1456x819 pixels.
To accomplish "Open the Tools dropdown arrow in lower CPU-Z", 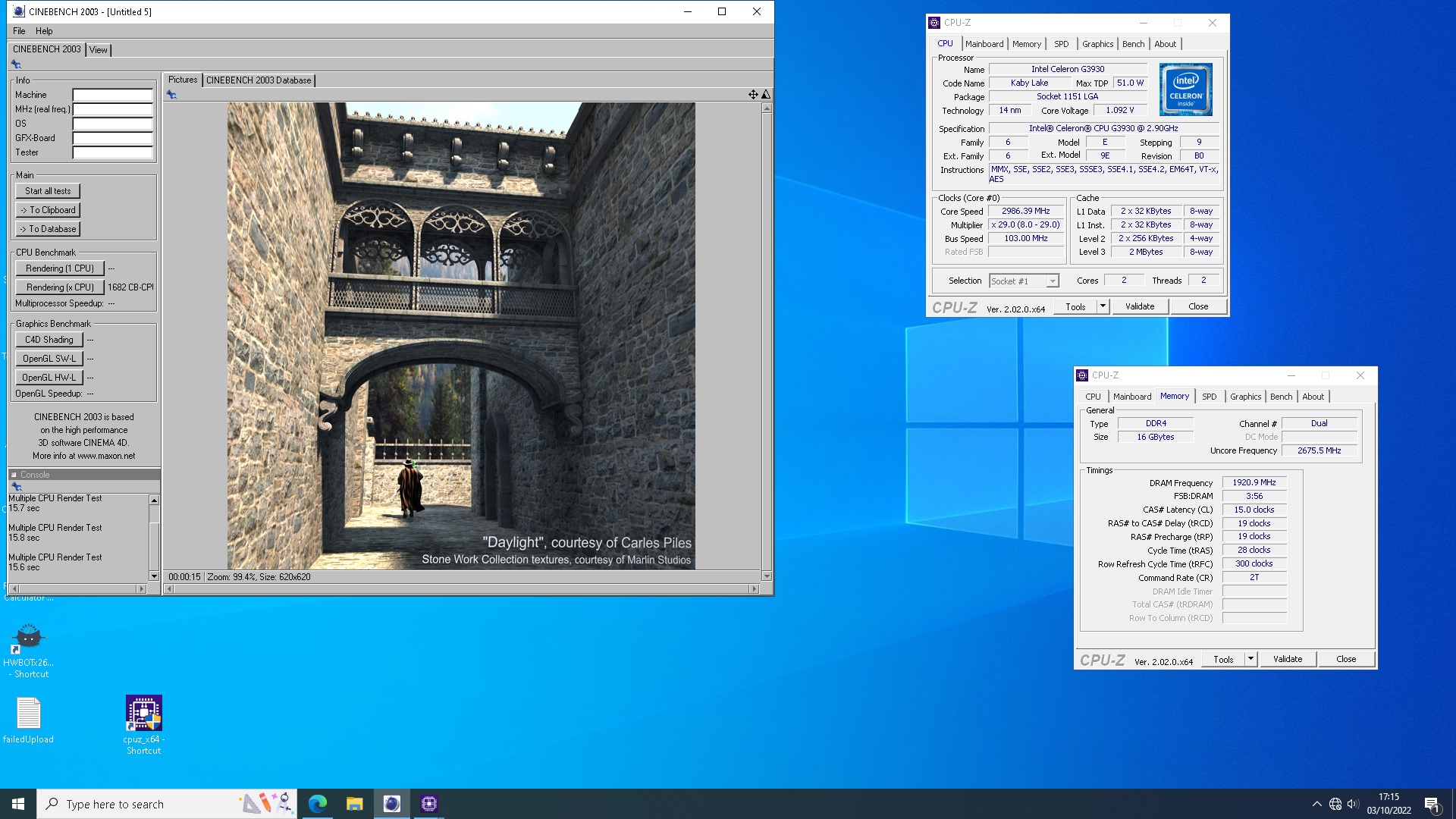I will (1251, 659).
